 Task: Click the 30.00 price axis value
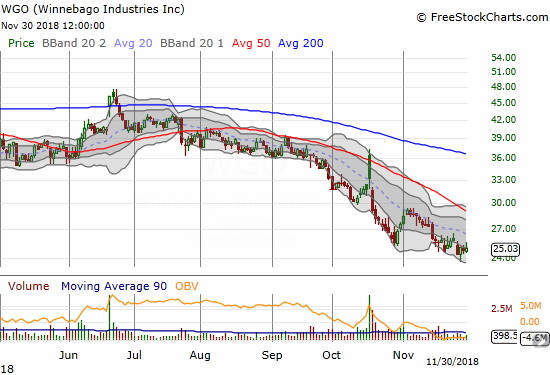[x=504, y=202]
